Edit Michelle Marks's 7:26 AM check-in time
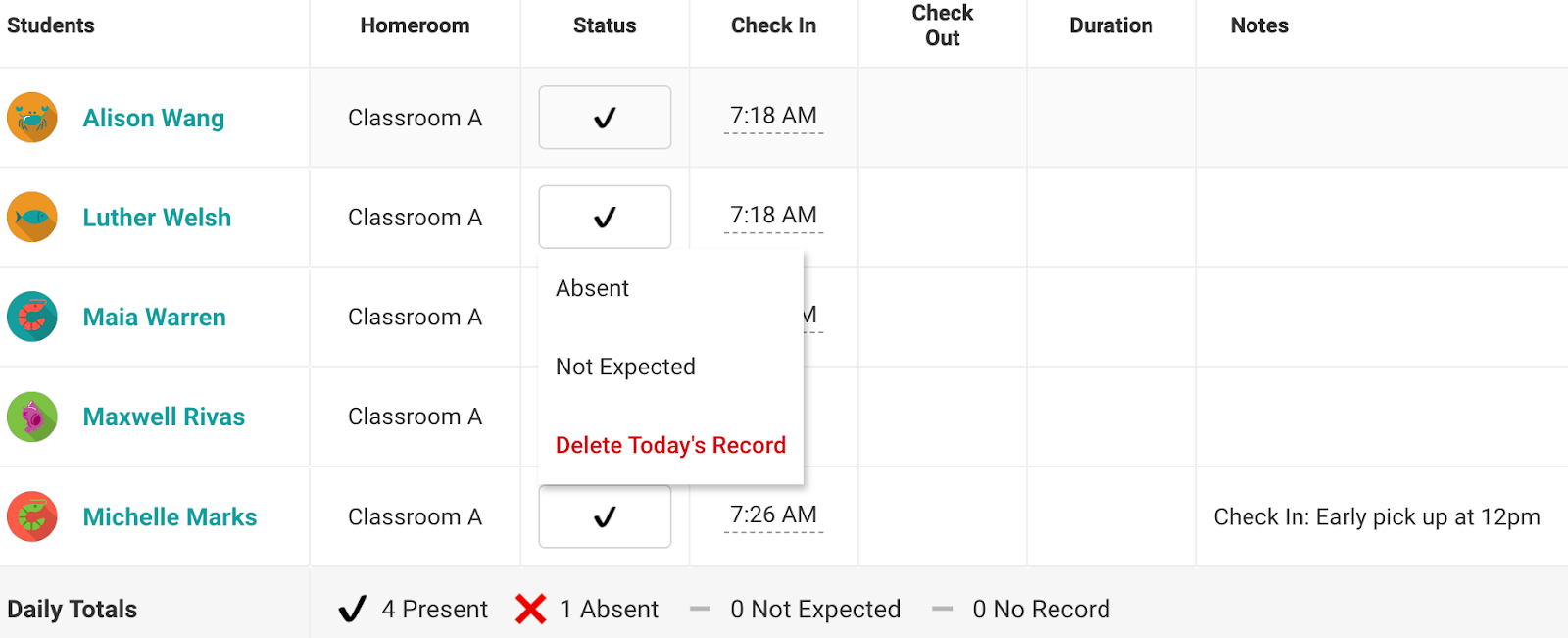Image resolution: width=1568 pixels, height=638 pixels. pos(773,515)
